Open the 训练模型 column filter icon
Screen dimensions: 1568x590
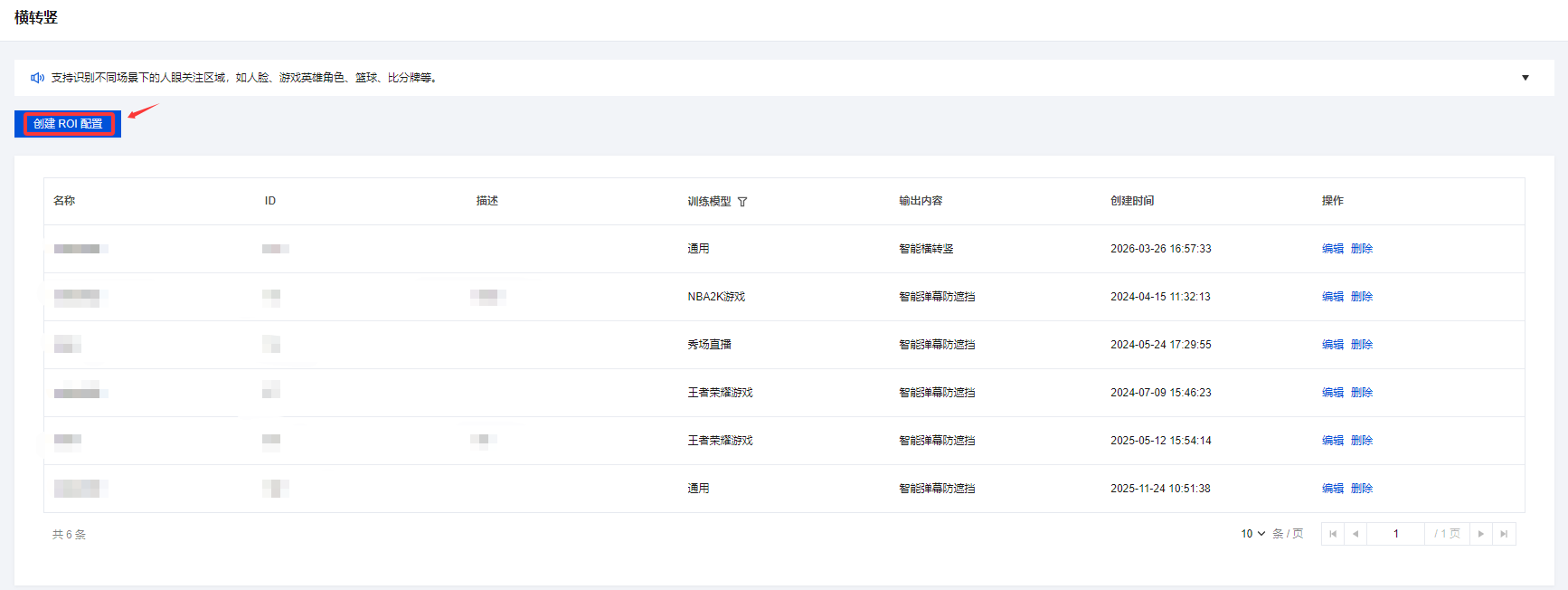742,202
